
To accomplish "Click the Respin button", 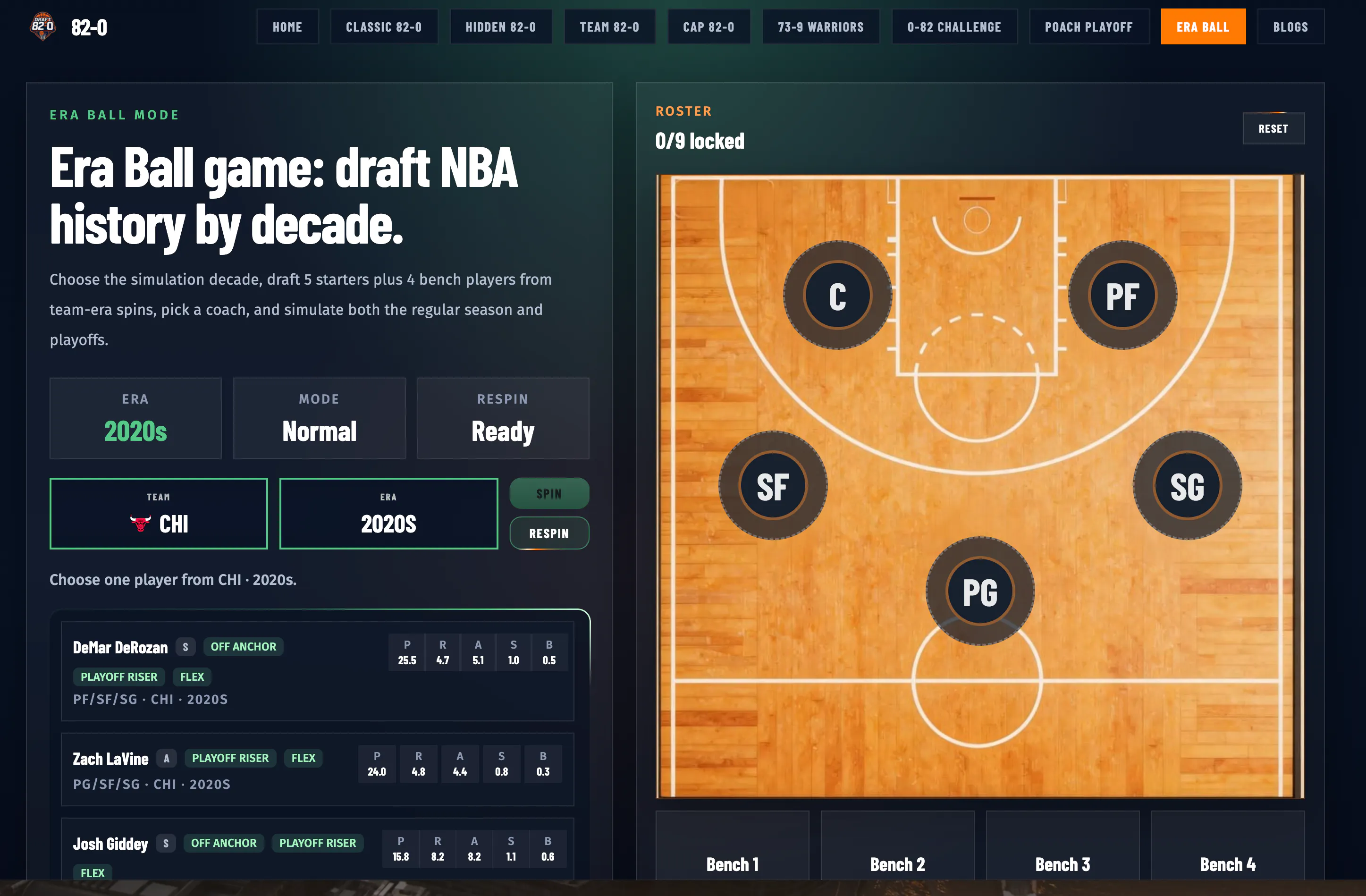I will 549,533.
